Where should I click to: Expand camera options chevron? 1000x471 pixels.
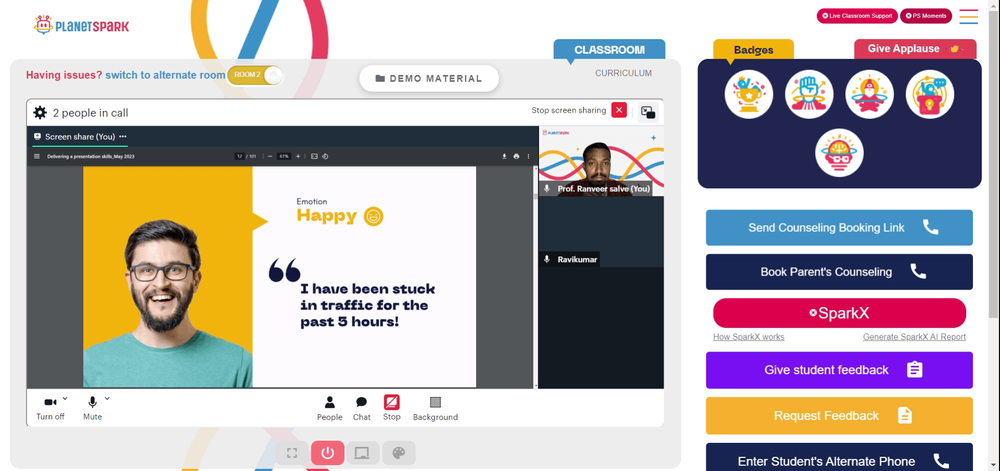[65, 398]
